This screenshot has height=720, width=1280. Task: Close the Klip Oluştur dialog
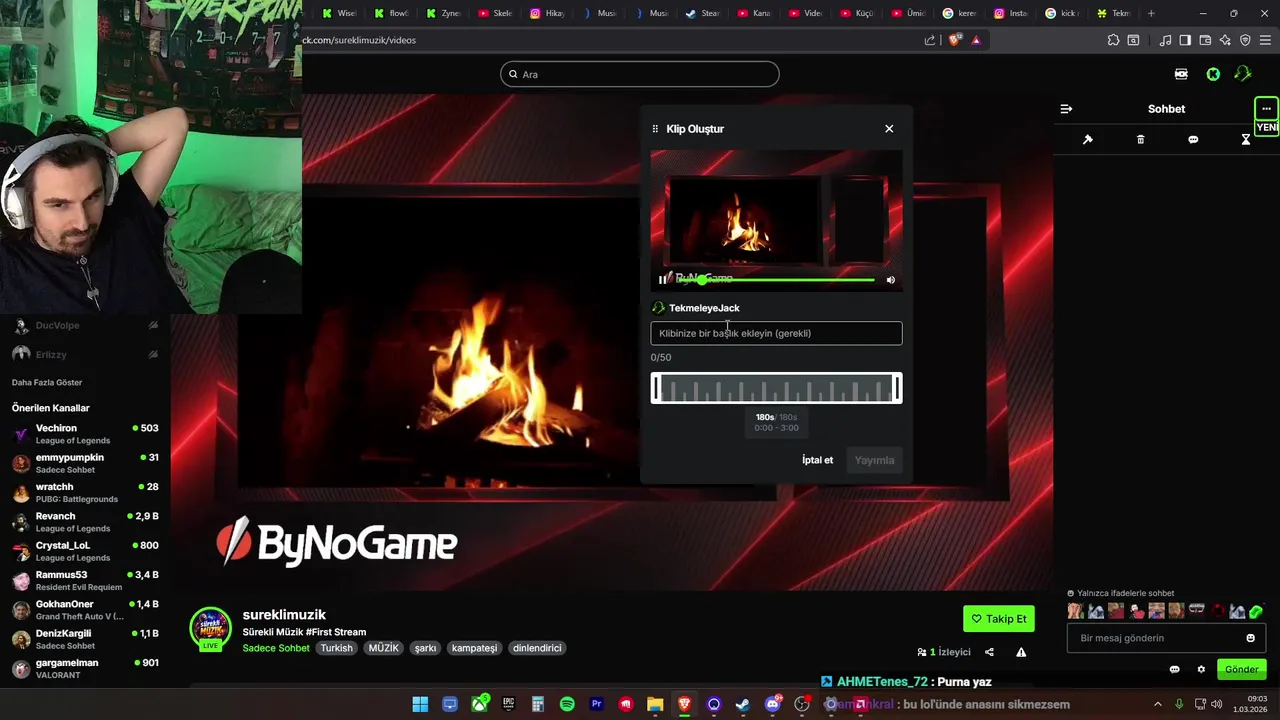pyautogui.click(x=889, y=129)
